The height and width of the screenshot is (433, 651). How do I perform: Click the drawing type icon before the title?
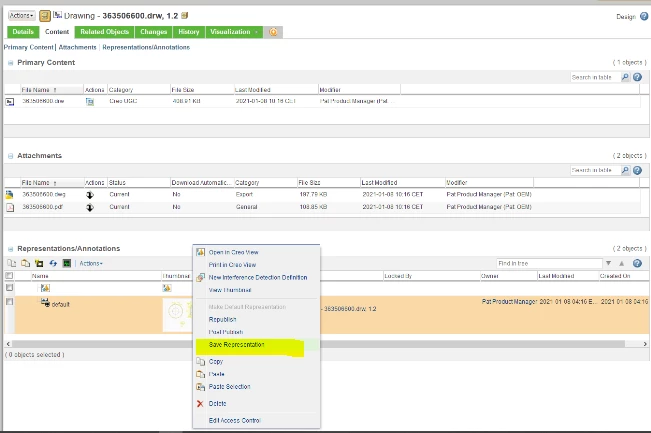(x=57, y=15)
